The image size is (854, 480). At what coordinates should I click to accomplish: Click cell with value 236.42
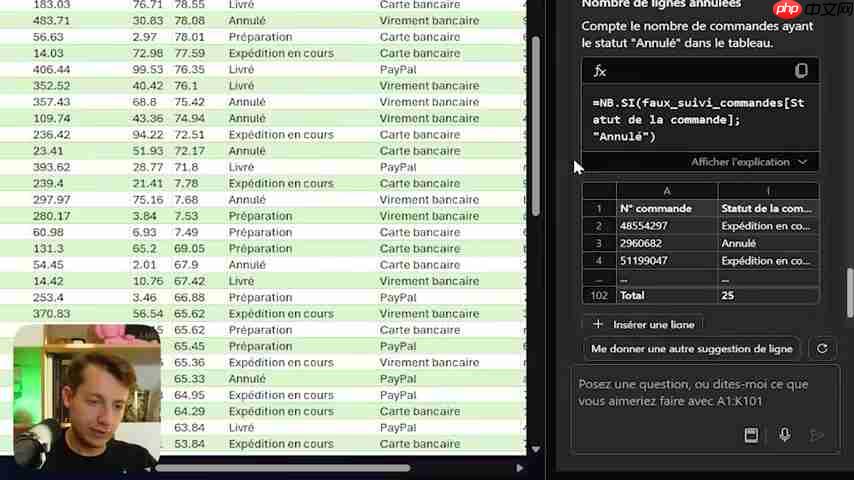[51, 135]
